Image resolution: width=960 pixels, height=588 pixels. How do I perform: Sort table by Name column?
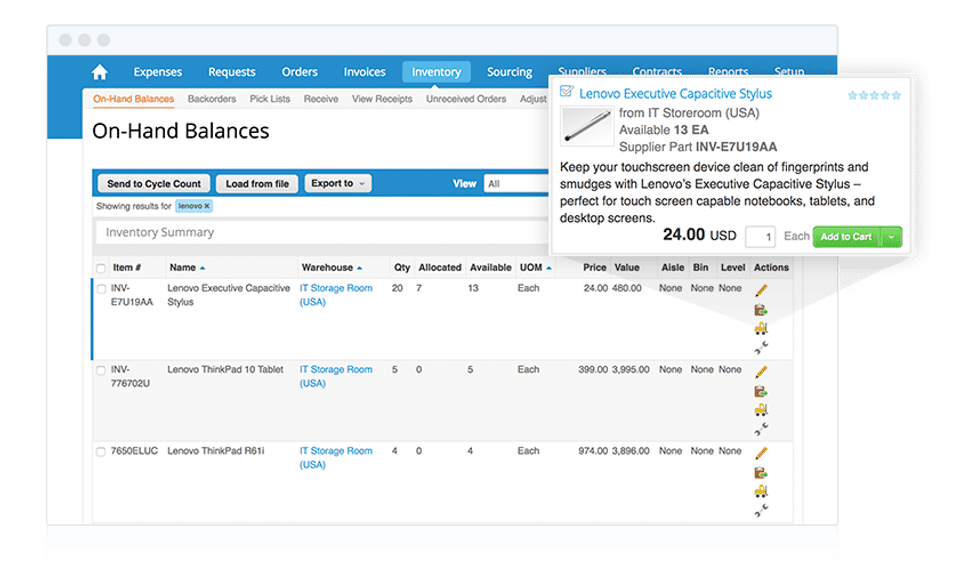click(187, 268)
